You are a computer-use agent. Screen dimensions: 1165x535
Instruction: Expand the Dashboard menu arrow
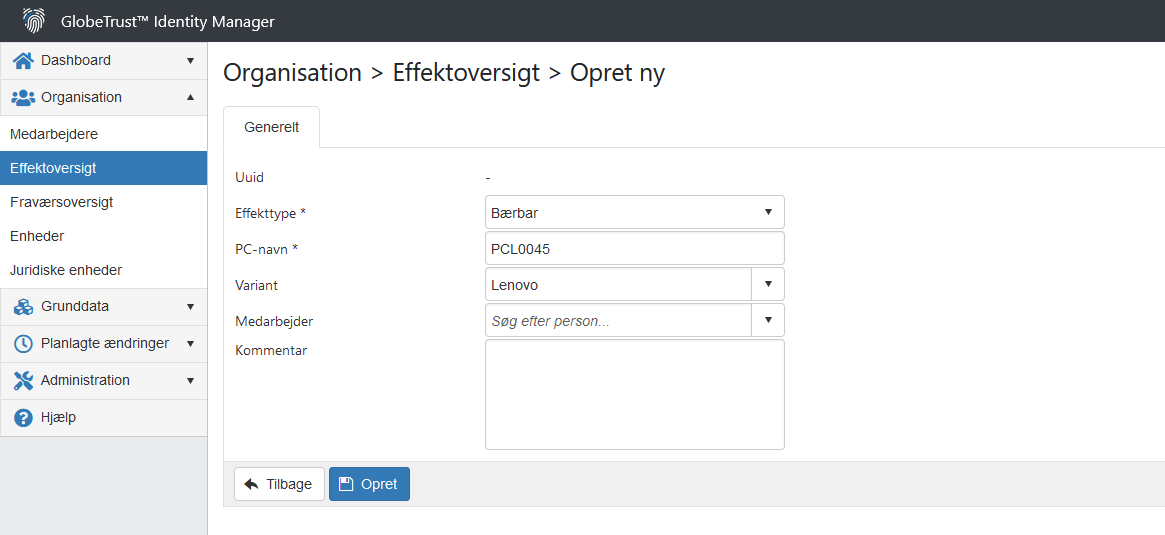click(190, 60)
